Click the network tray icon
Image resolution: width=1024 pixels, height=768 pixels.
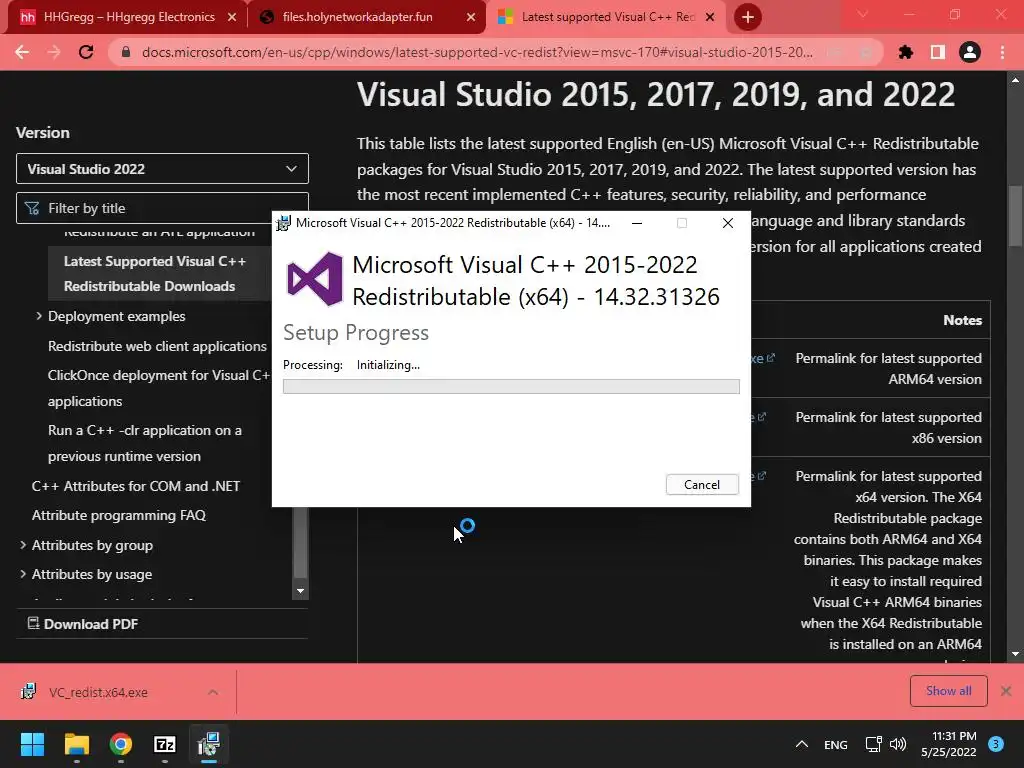873,744
